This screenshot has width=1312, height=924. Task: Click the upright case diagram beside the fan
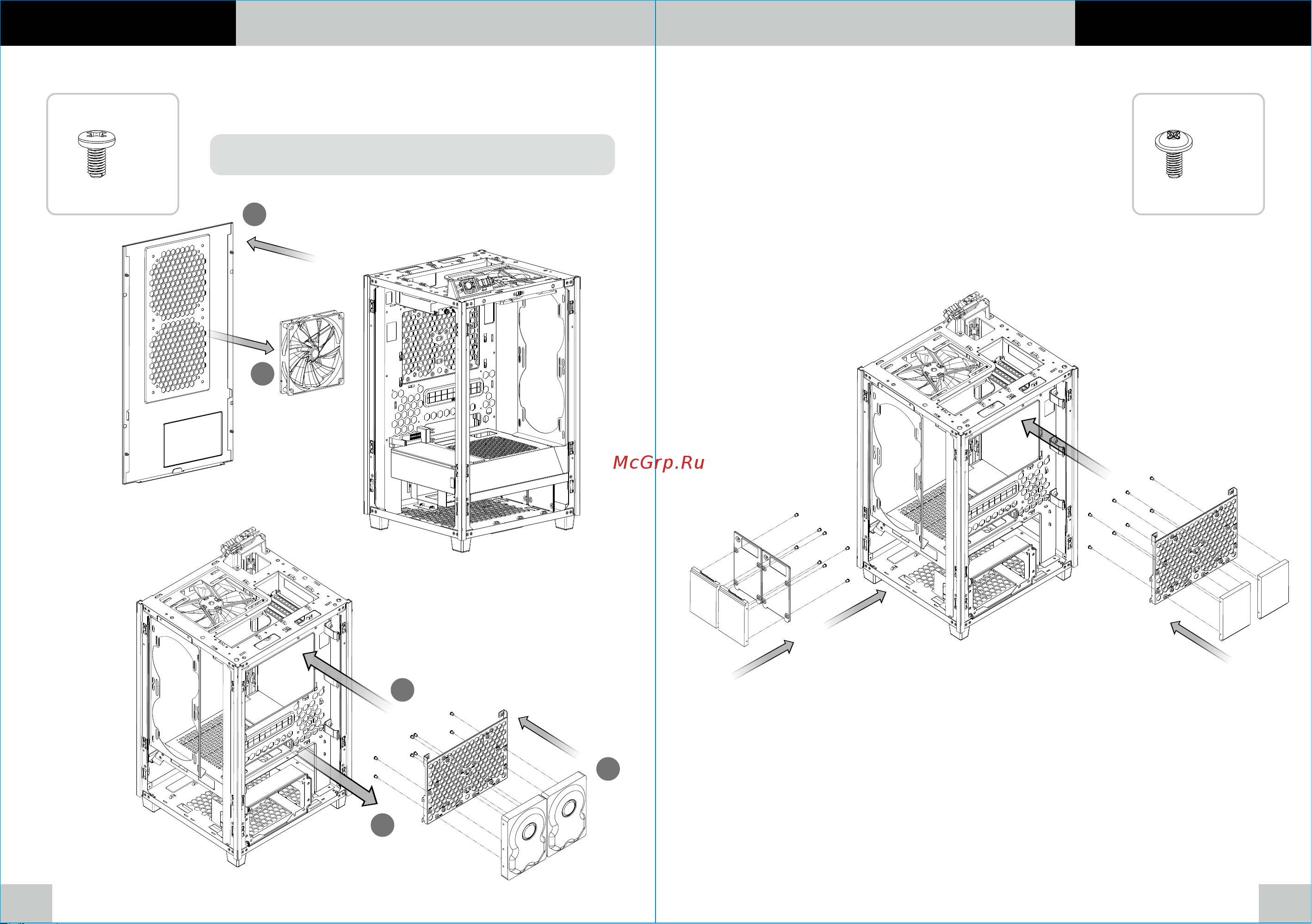(x=472, y=401)
